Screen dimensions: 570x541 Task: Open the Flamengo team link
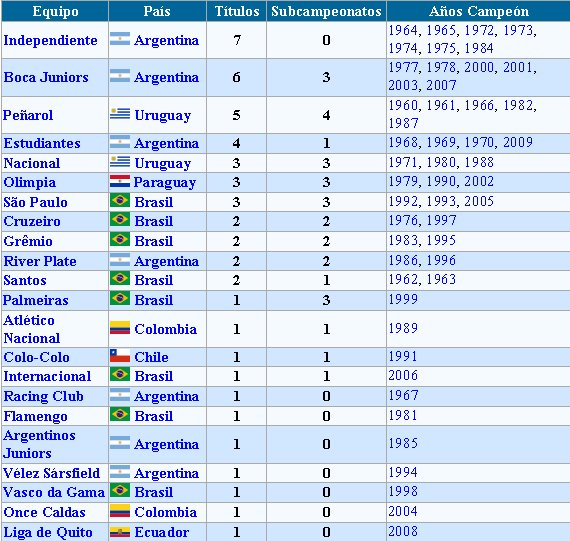35,416
